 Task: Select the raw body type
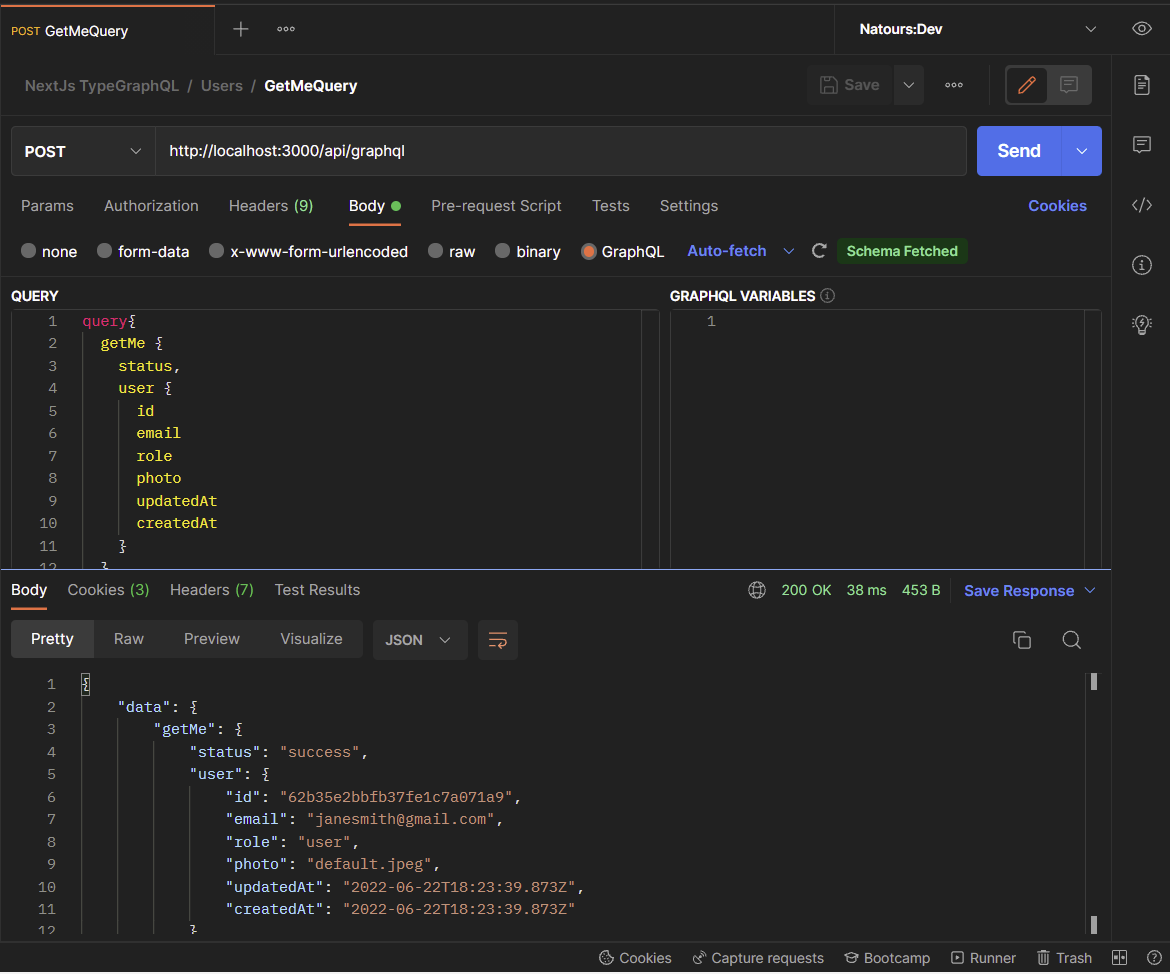(x=451, y=251)
